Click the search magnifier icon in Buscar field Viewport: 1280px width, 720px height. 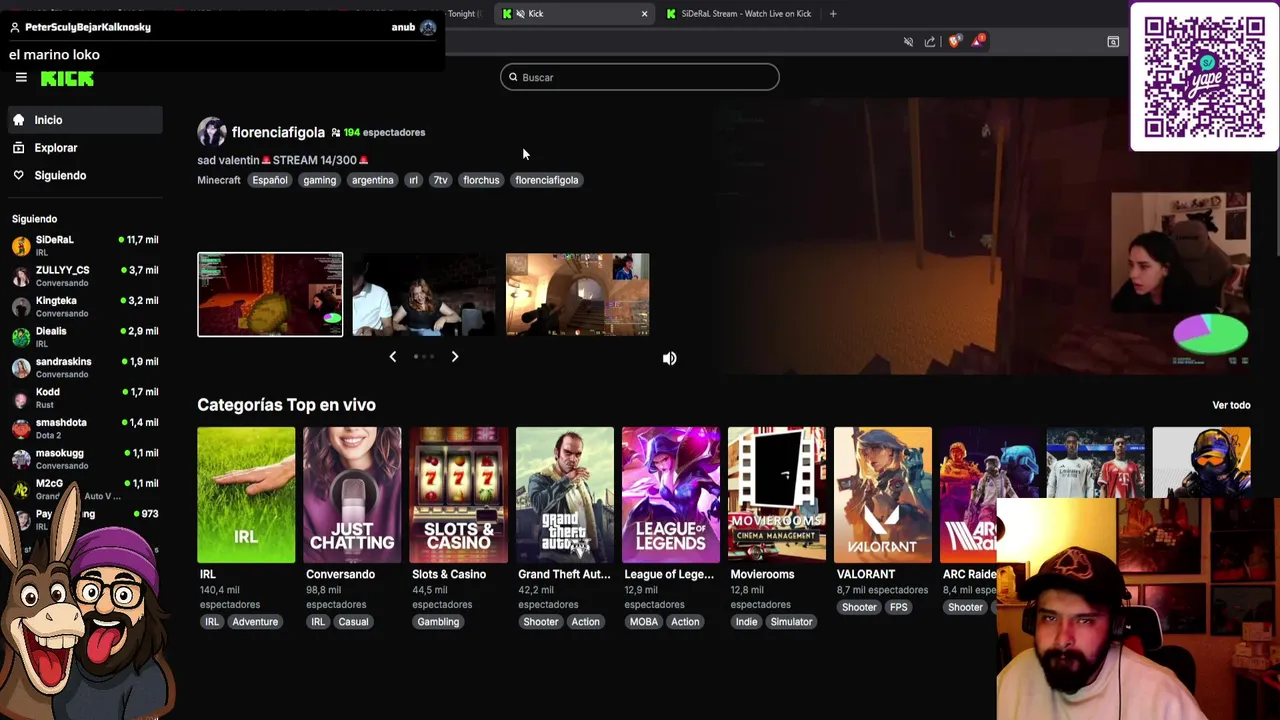coord(513,77)
